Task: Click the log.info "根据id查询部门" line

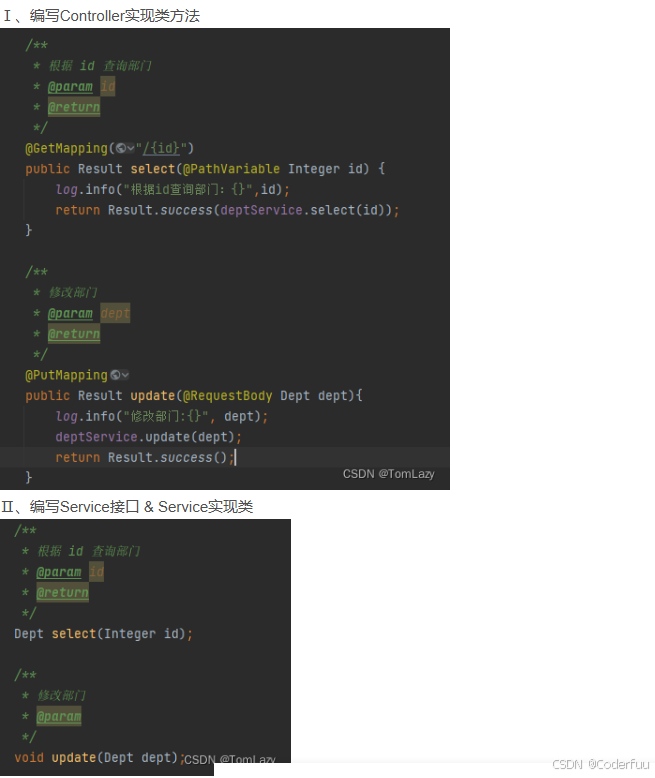Action: click(x=173, y=190)
